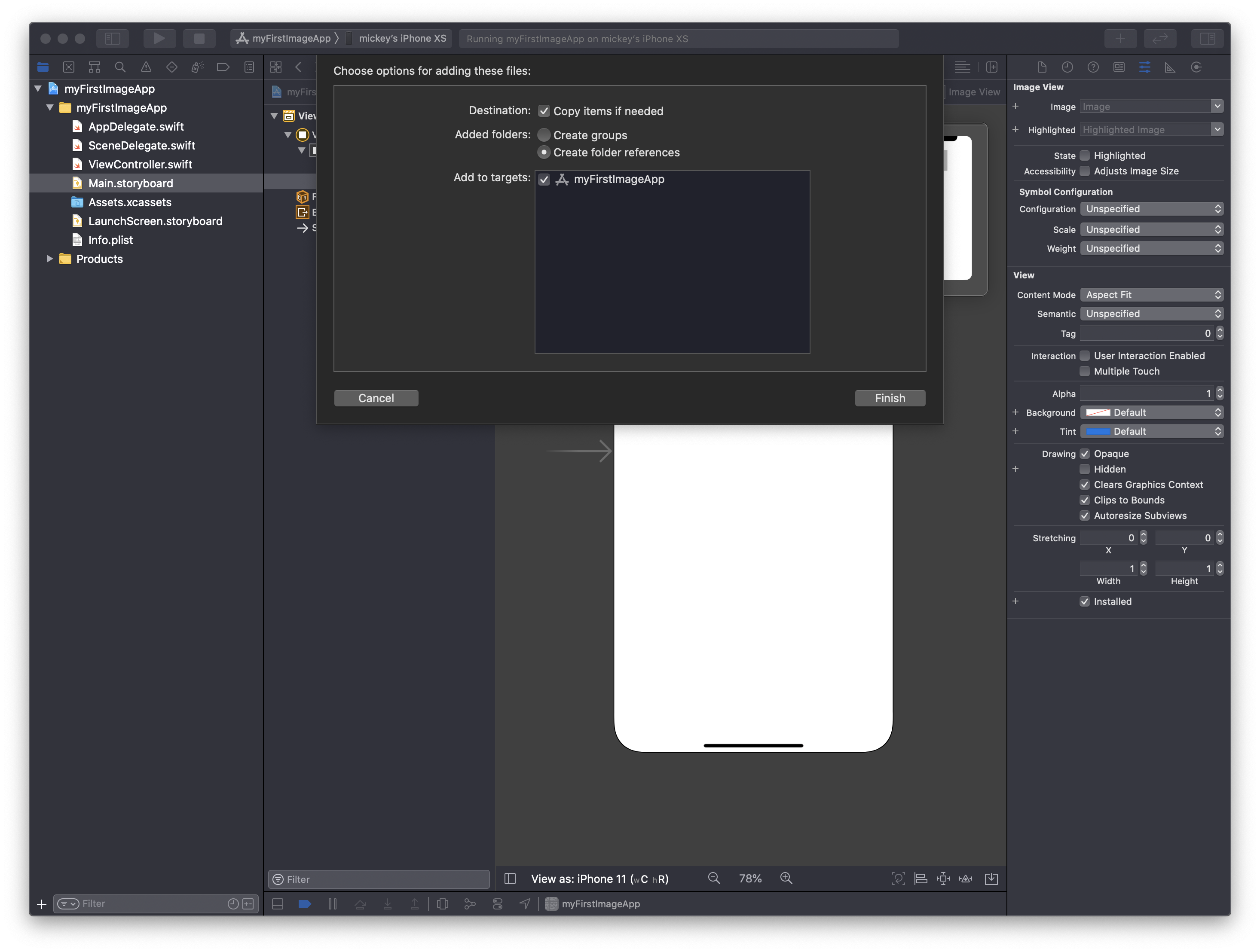Image resolution: width=1260 pixels, height=952 pixels.
Task: Select AppDelegate.swift in navigator
Action: (136, 126)
